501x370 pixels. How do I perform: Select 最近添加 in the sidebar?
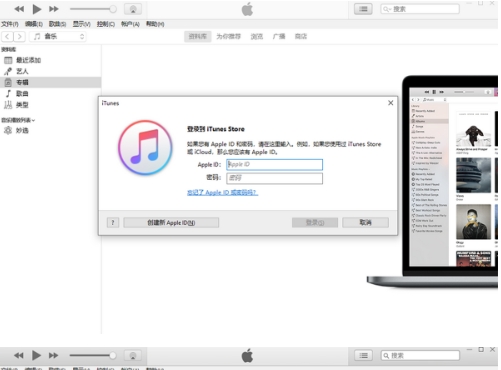point(50,60)
